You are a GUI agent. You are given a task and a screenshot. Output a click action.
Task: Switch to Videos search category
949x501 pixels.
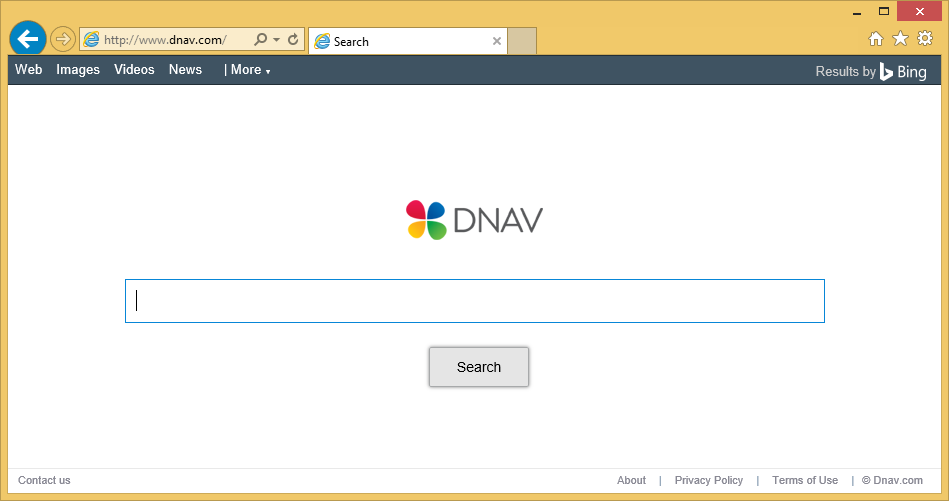[134, 70]
